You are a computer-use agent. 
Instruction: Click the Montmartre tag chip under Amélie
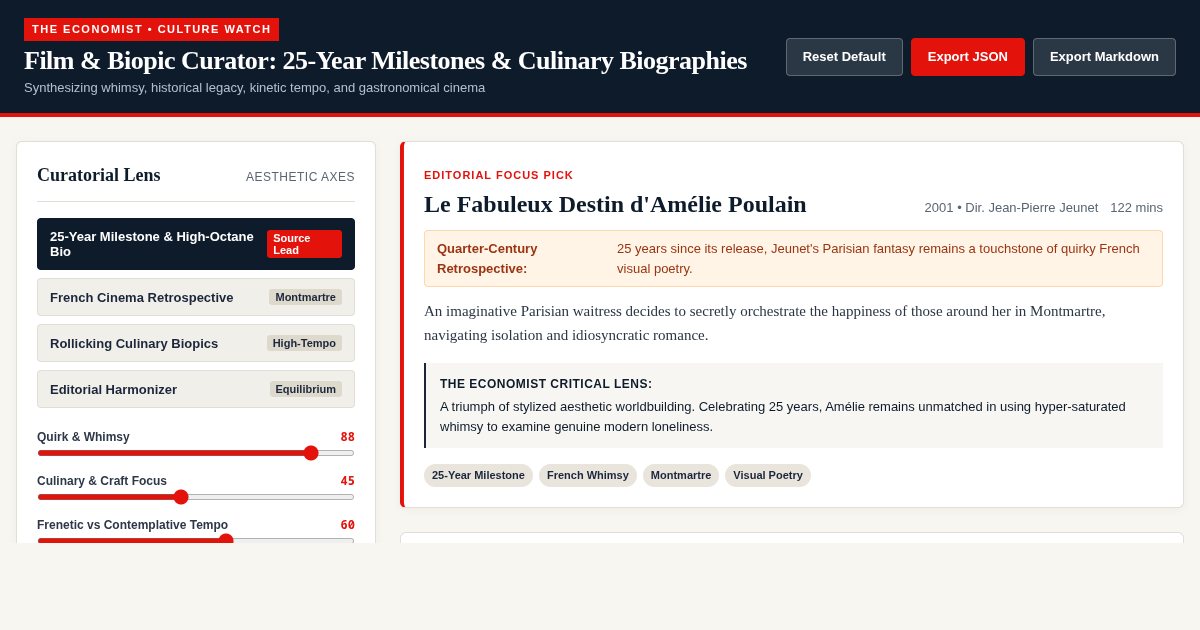coord(681,475)
